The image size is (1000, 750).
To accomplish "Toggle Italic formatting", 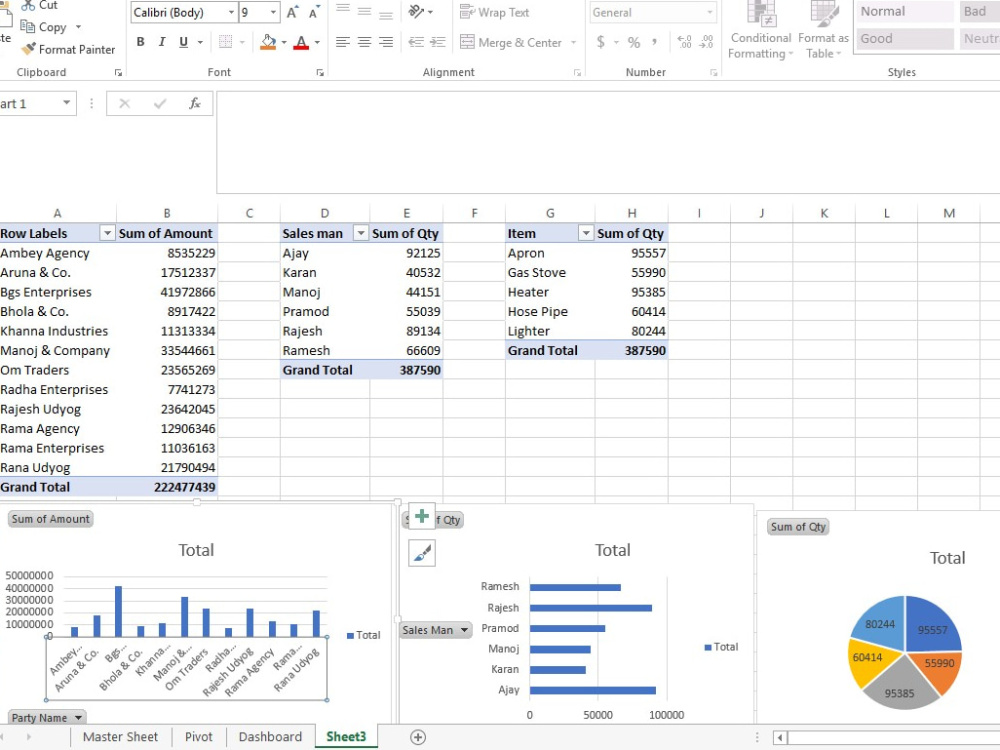I will 162,42.
